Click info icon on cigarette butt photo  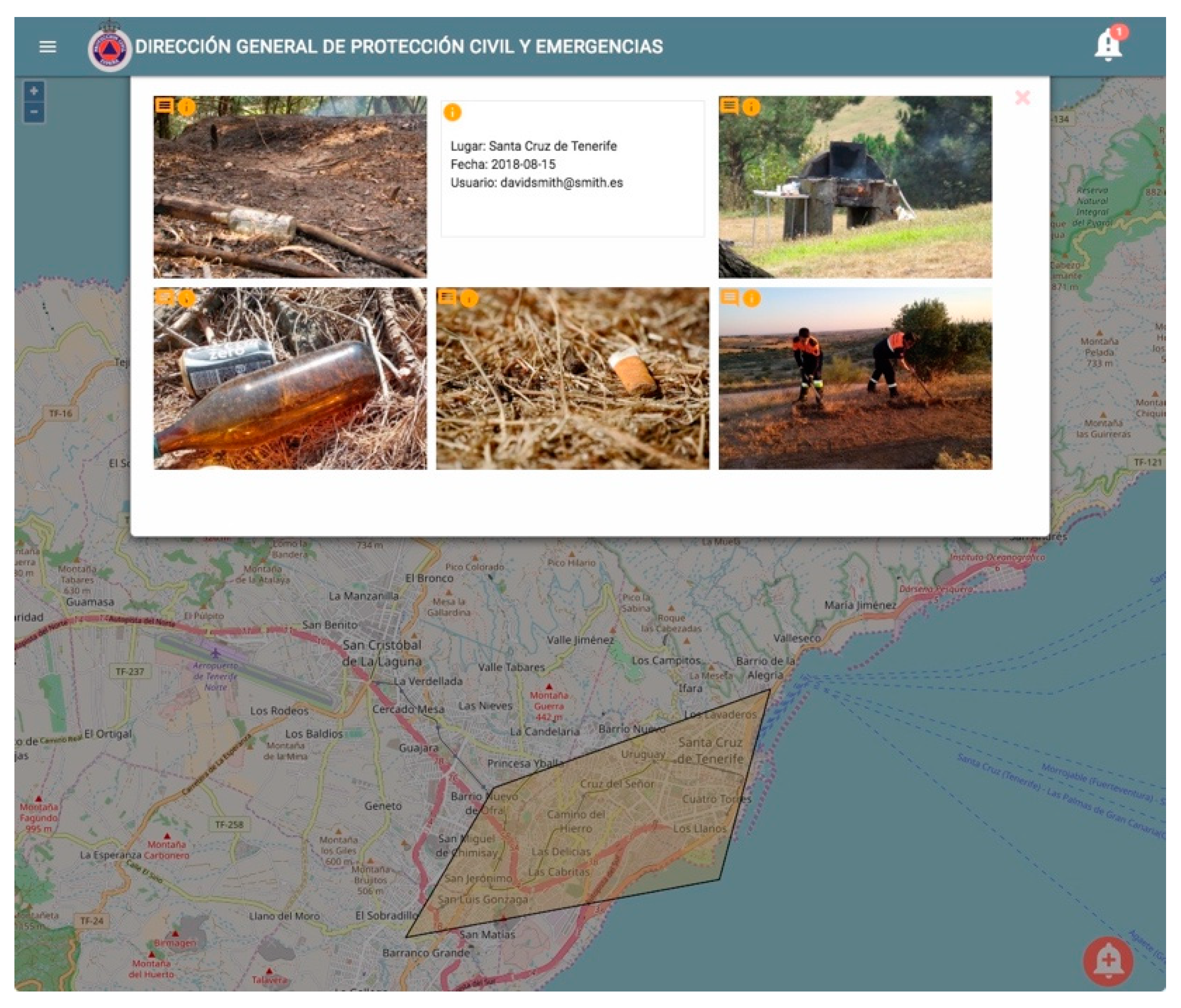coord(468,298)
